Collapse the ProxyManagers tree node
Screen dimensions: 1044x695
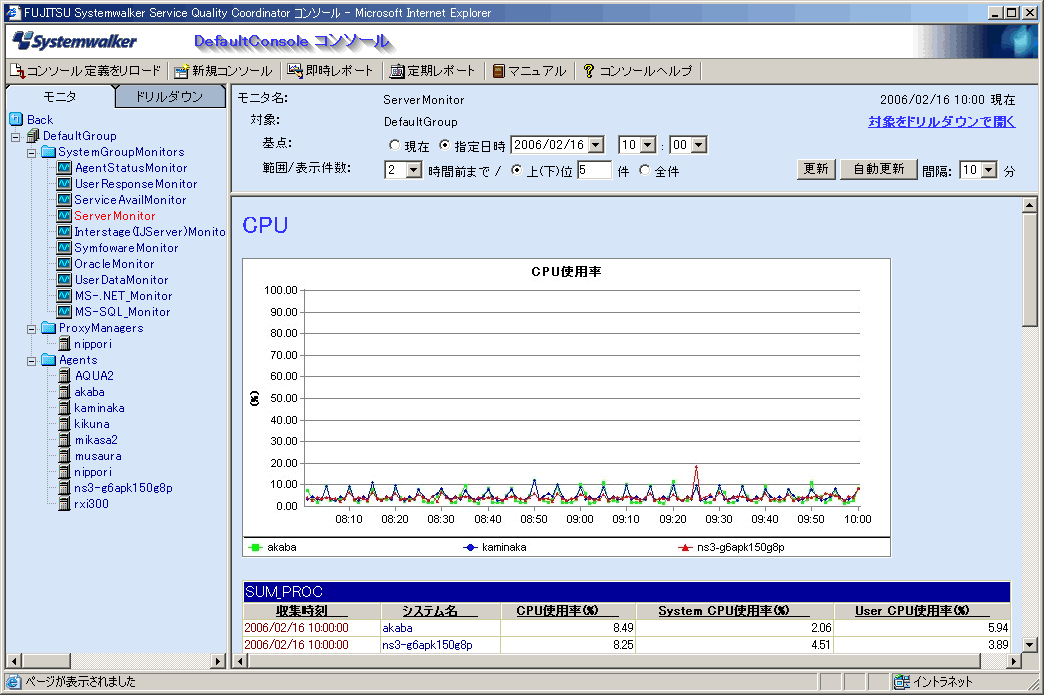coord(31,329)
